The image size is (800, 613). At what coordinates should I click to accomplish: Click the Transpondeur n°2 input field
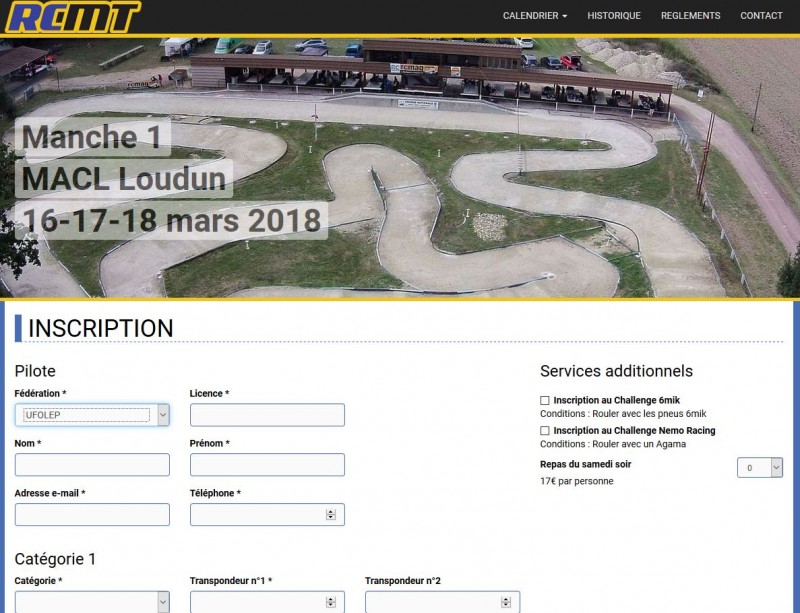[442, 602]
